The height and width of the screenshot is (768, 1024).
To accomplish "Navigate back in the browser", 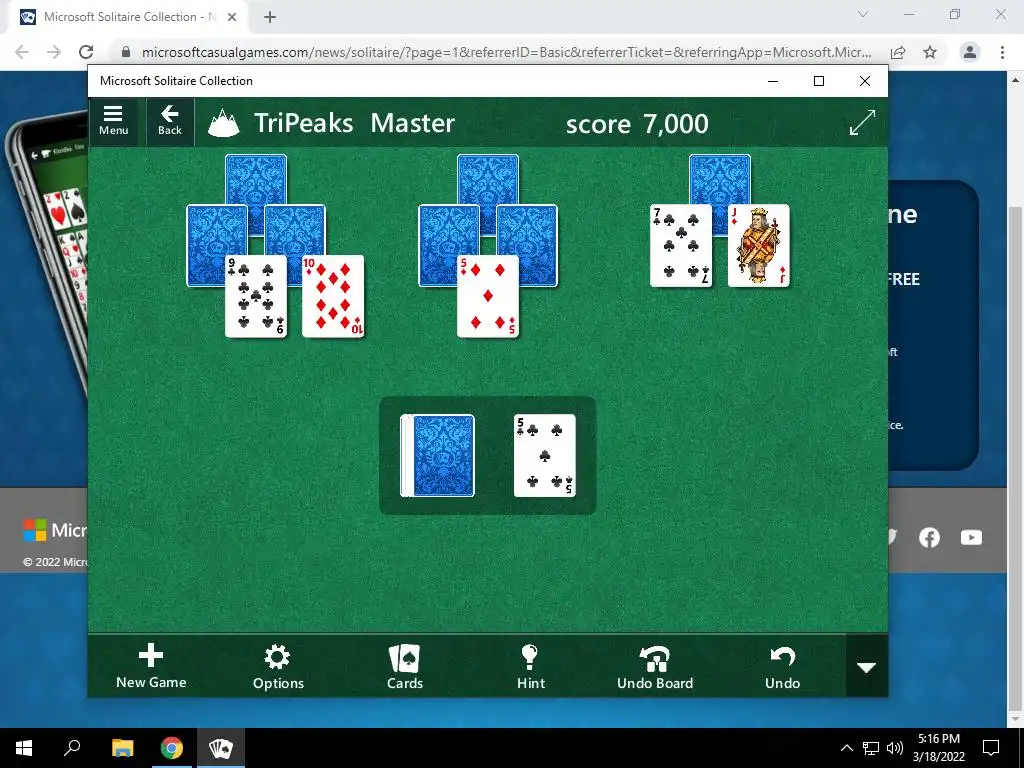I will click(x=22, y=52).
